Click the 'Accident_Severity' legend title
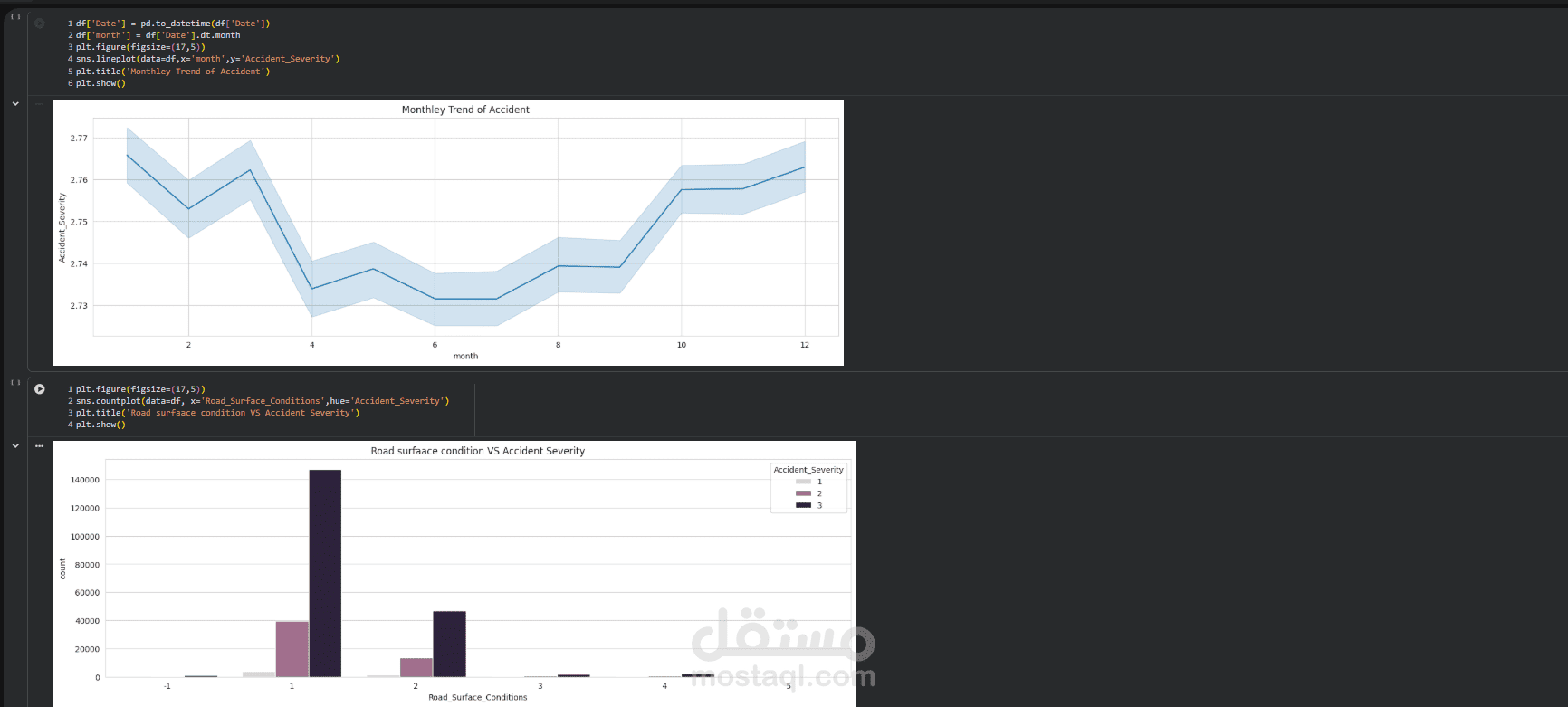 (808, 470)
